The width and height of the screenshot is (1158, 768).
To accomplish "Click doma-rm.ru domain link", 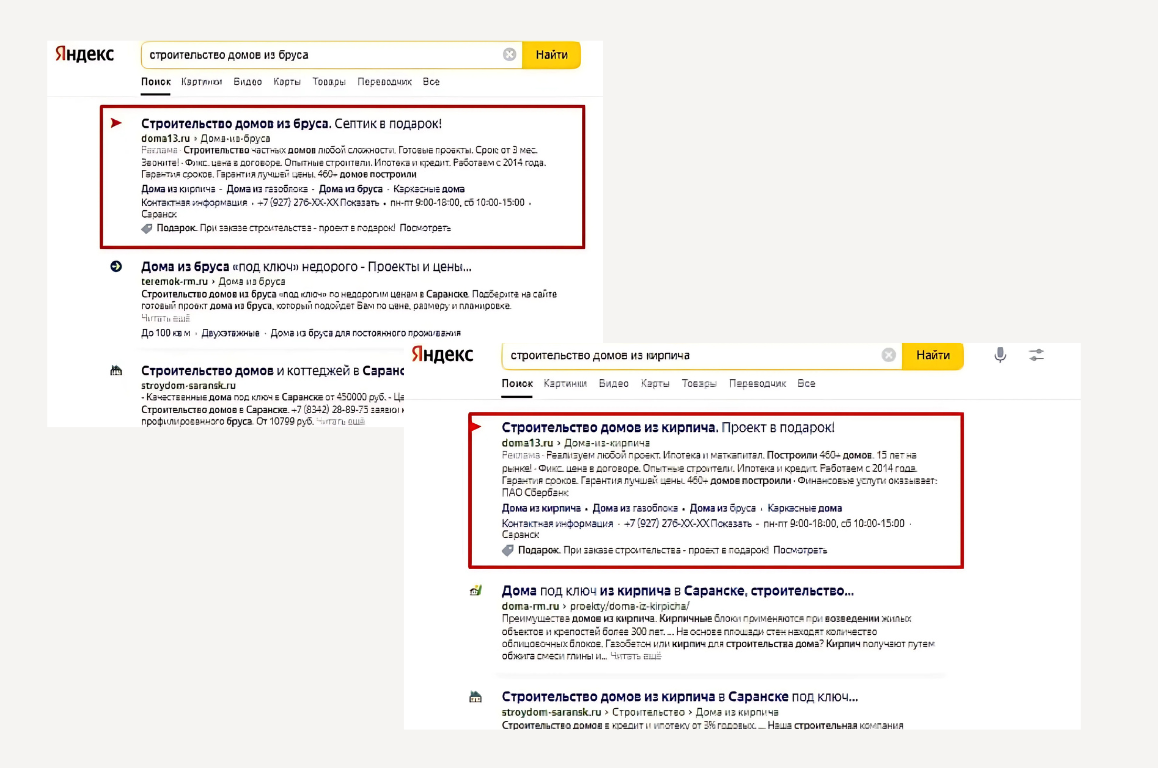I will tap(530, 606).
